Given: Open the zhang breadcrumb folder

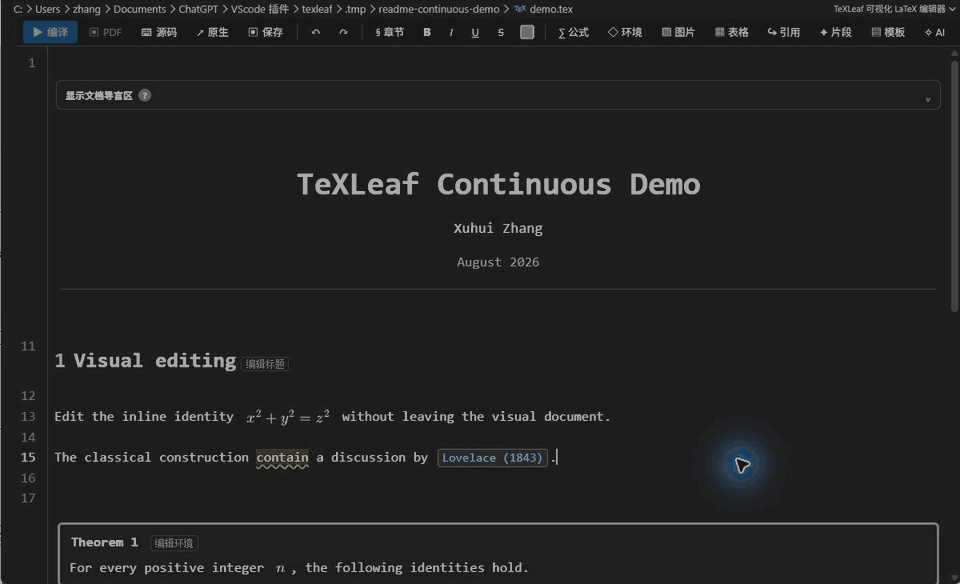Looking at the screenshot, I should tap(86, 9).
